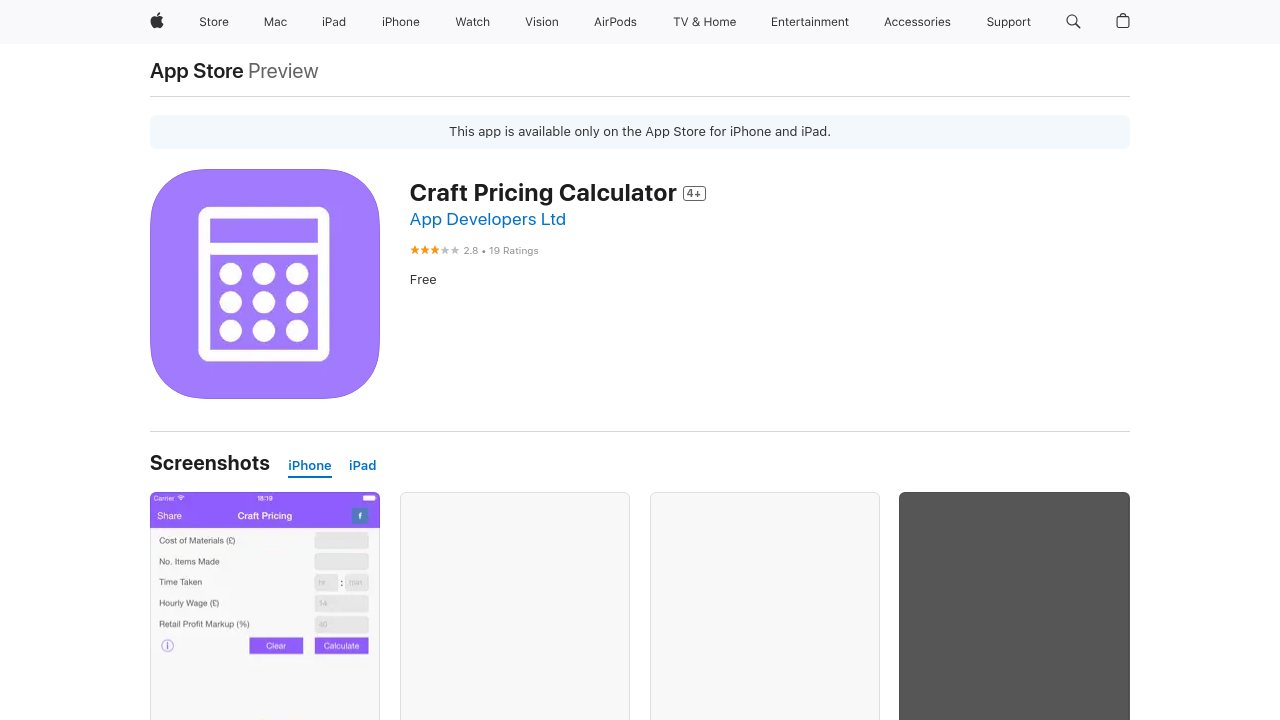This screenshot has width=1280, height=720.
Task: Open the Watch menu
Action: (473, 22)
